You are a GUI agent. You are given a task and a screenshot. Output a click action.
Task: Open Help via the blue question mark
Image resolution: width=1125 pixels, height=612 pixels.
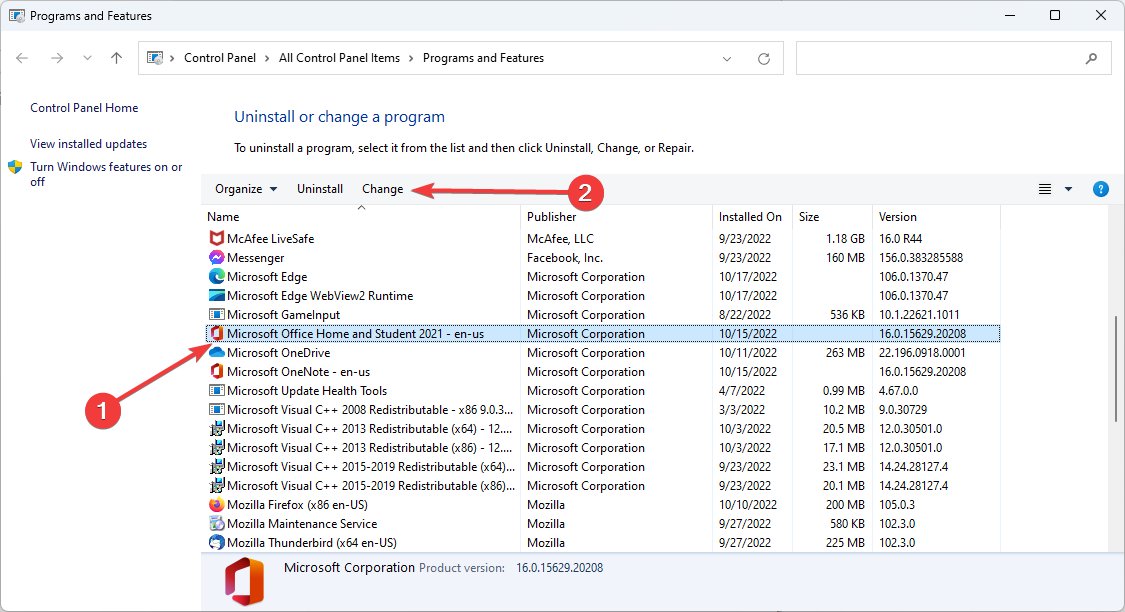point(1101,188)
